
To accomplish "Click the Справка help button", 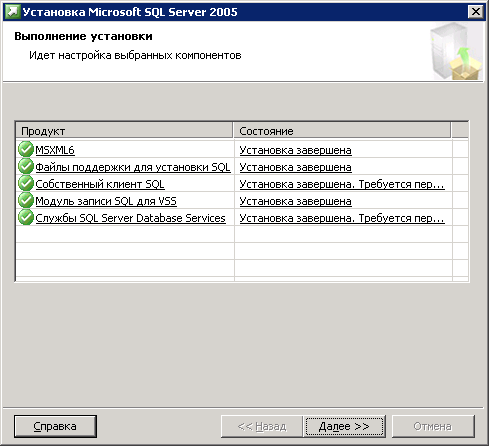I will [x=55, y=426].
